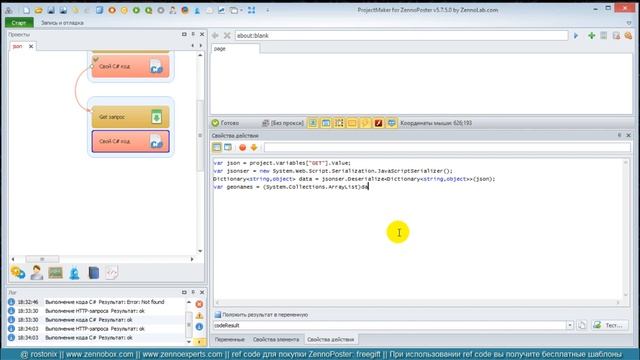The image size is (640, 360).
Task: Toggle yellow lightbulb hint icon
Action: [365, 123]
